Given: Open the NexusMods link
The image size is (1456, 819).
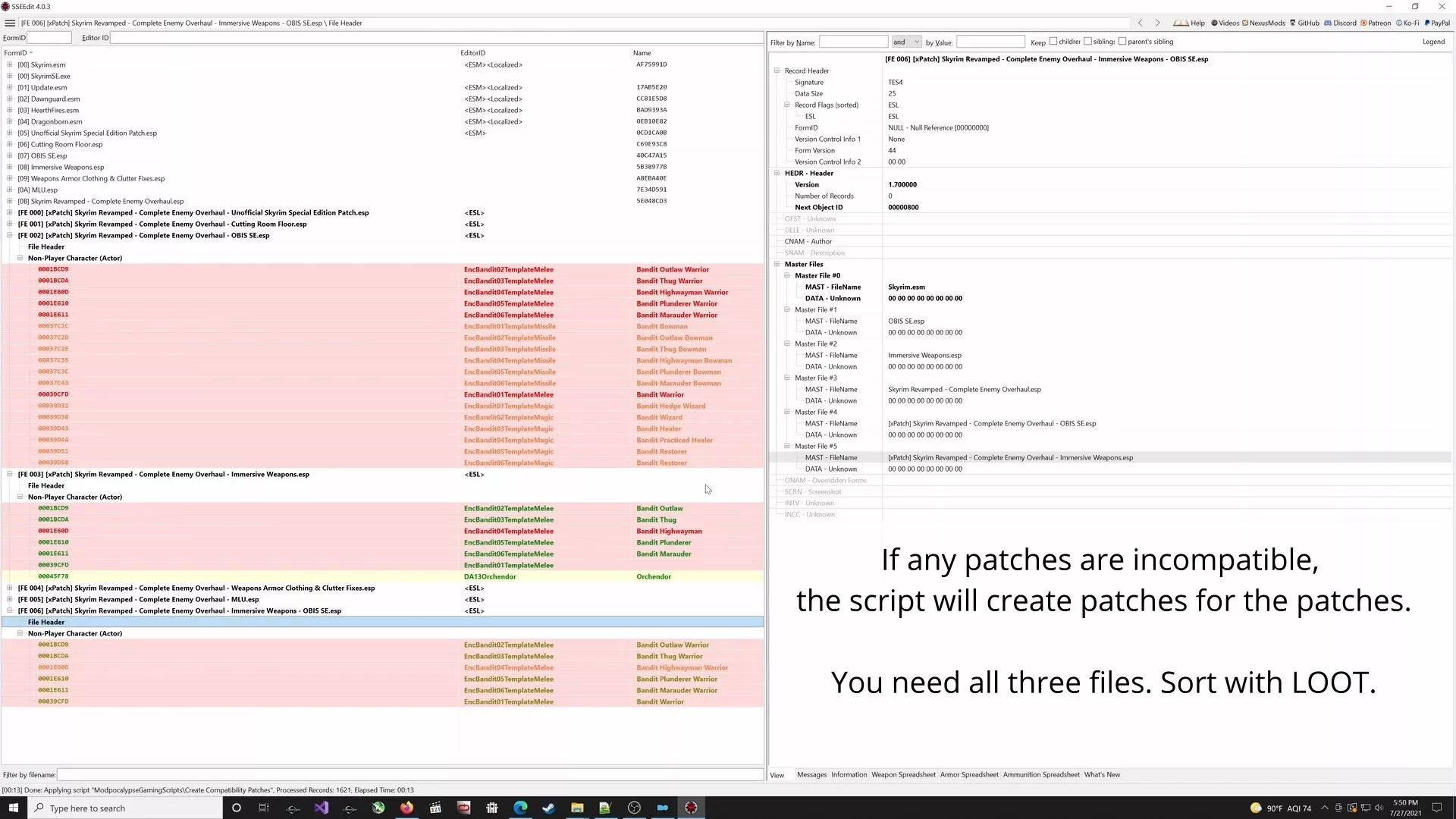Looking at the screenshot, I should click(x=1263, y=23).
